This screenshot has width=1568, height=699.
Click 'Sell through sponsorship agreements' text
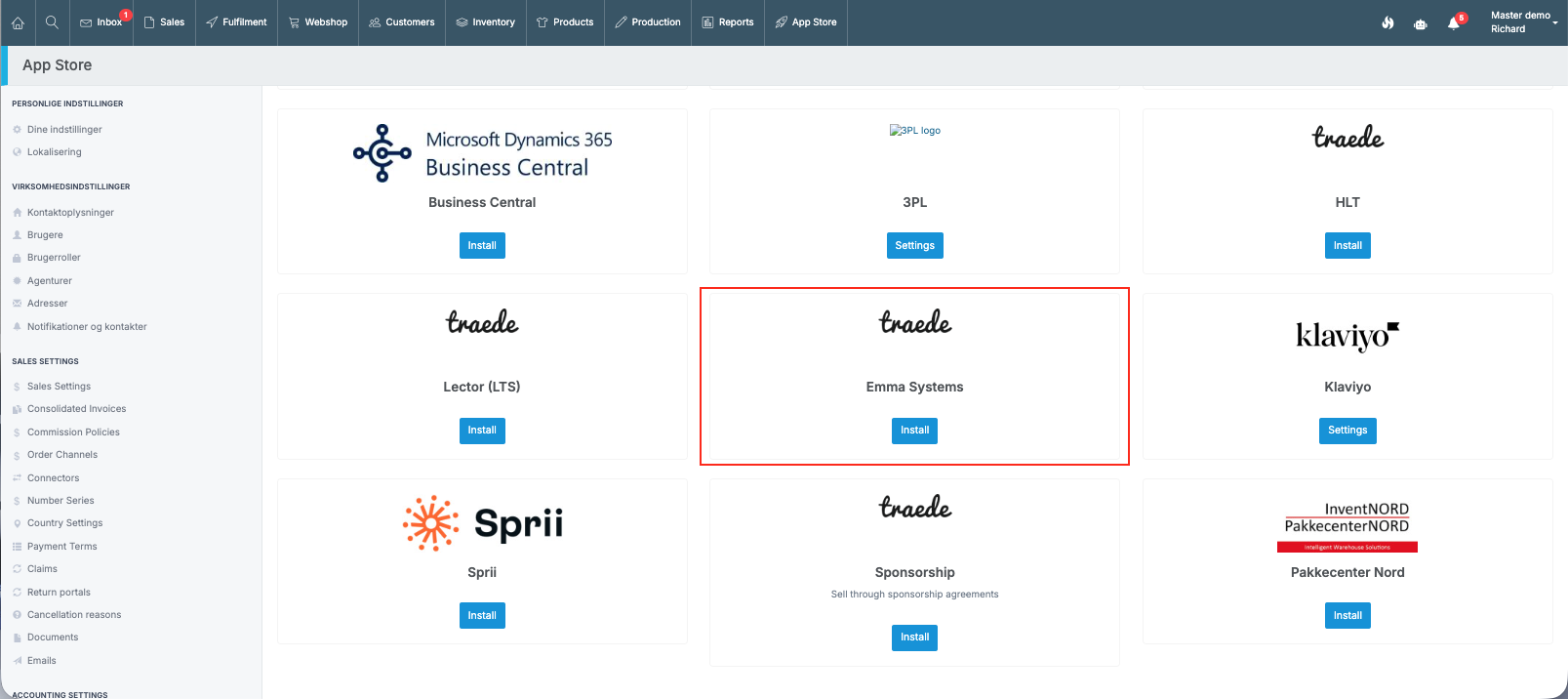pos(915,595)
